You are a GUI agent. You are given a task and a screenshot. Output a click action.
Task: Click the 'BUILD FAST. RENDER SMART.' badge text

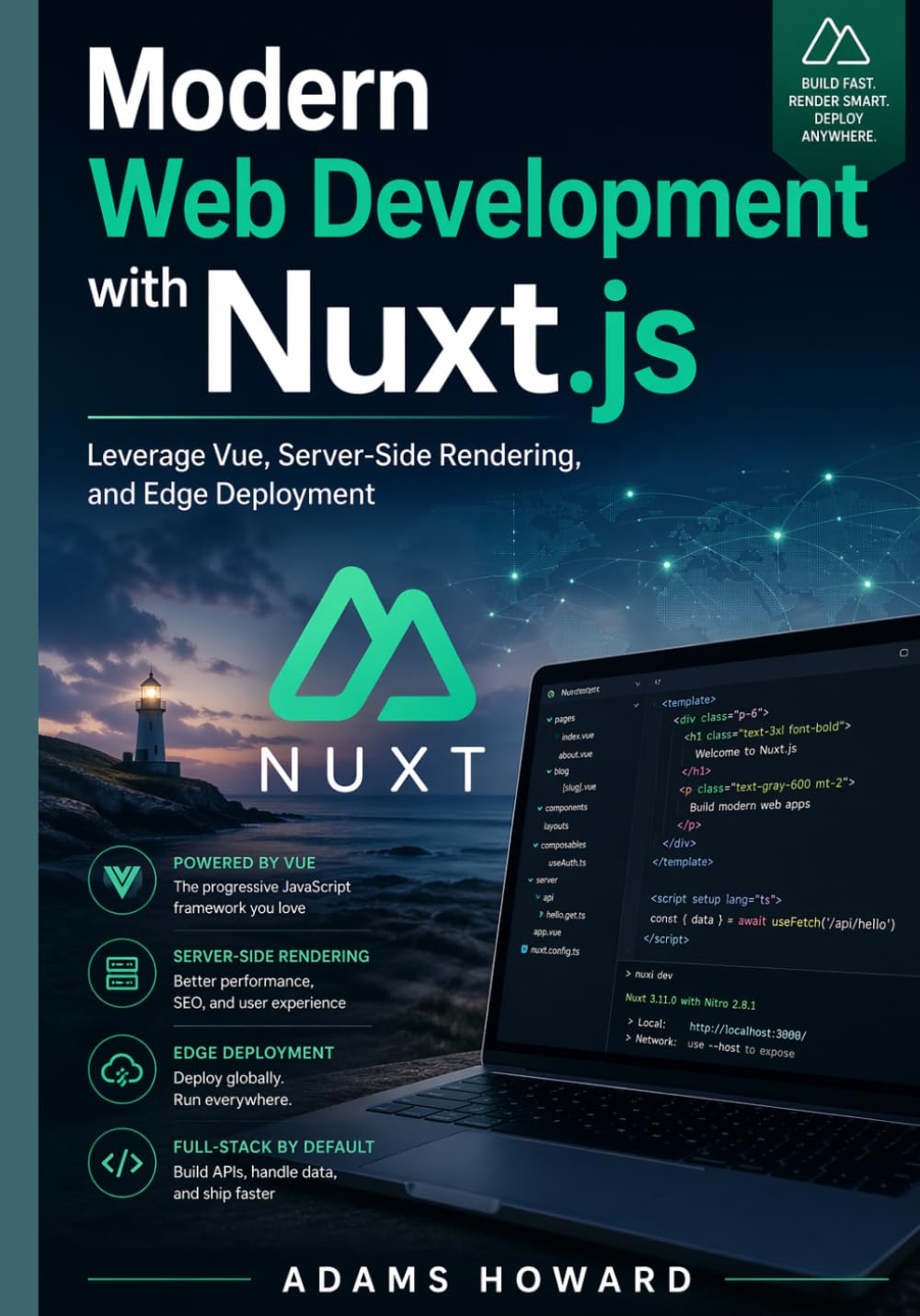[838, 92]
